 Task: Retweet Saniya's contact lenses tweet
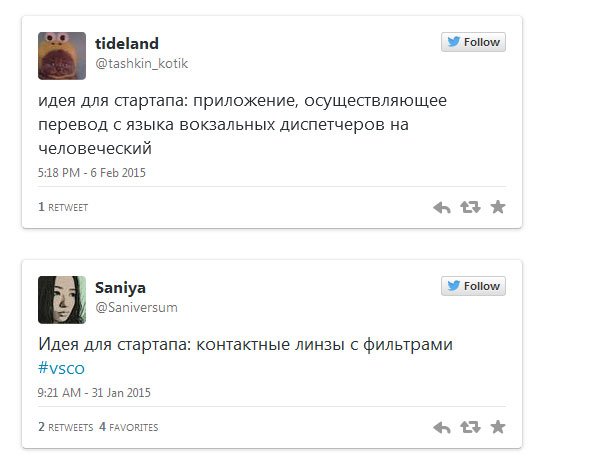click(x=470, y=427)
